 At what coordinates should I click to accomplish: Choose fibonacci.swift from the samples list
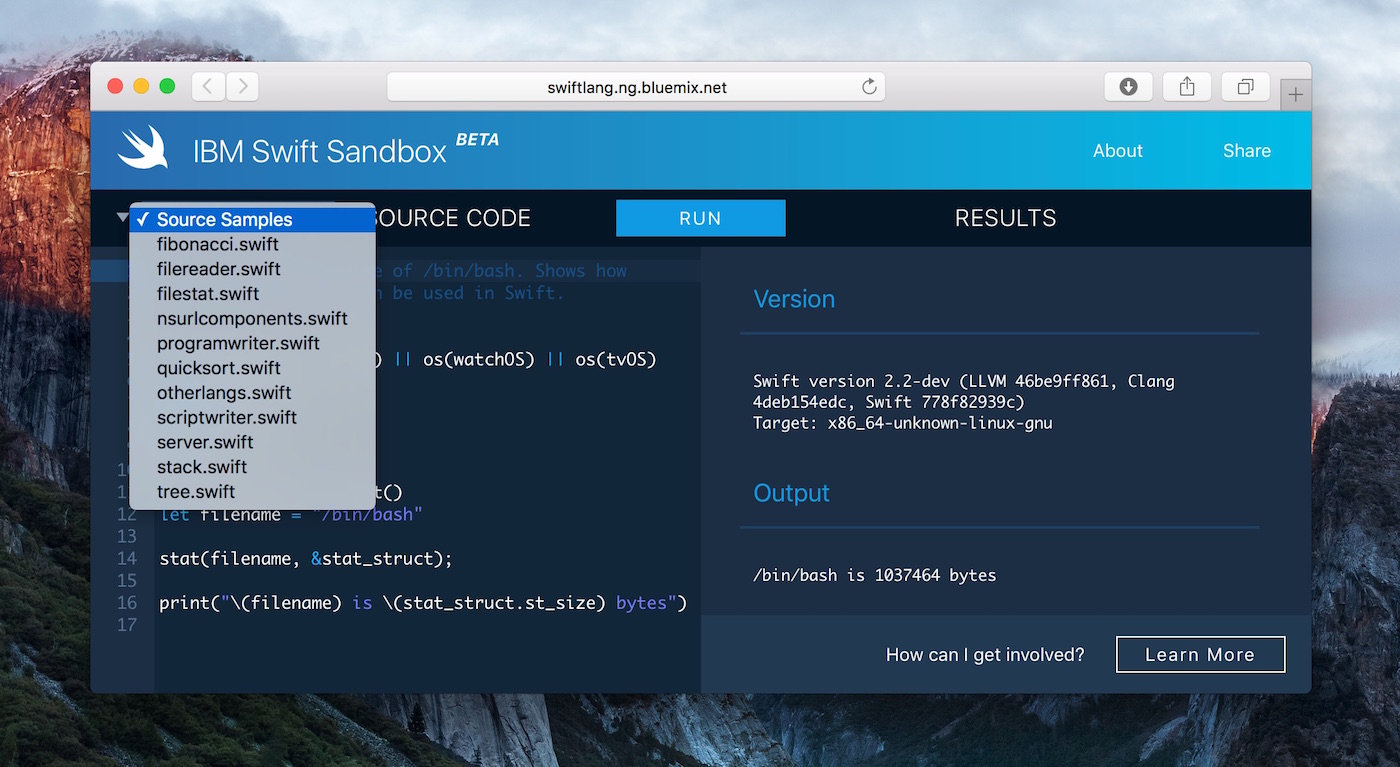252,244
